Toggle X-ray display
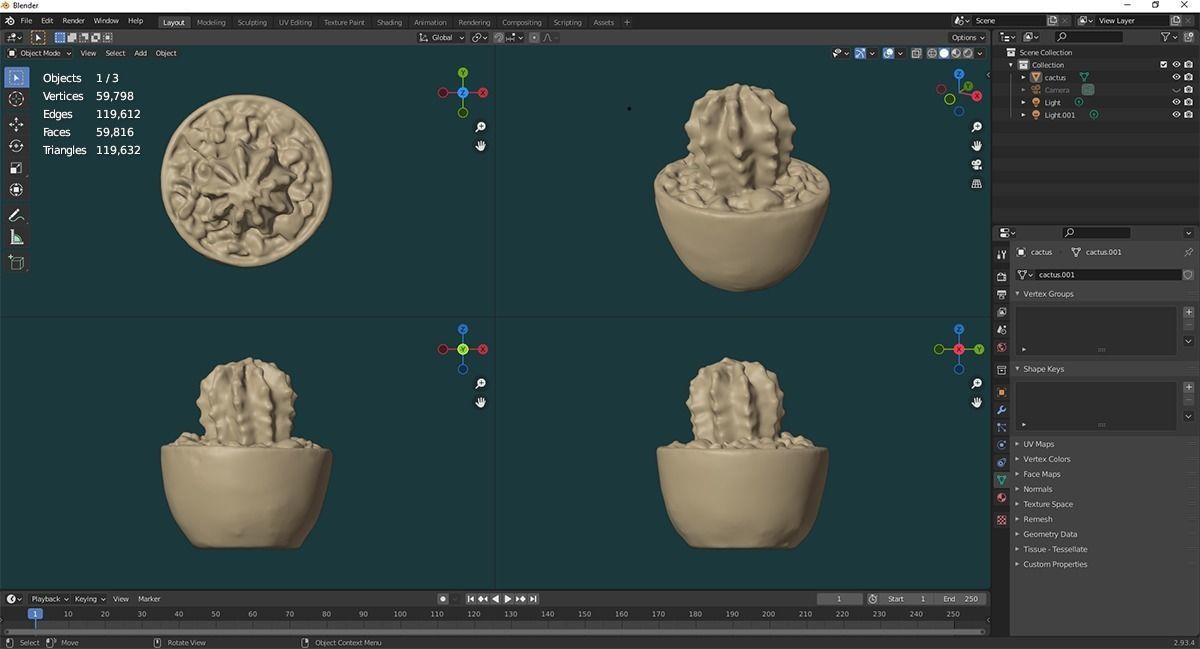This screenshot has width=1200, height=649. tap(917, 53)
